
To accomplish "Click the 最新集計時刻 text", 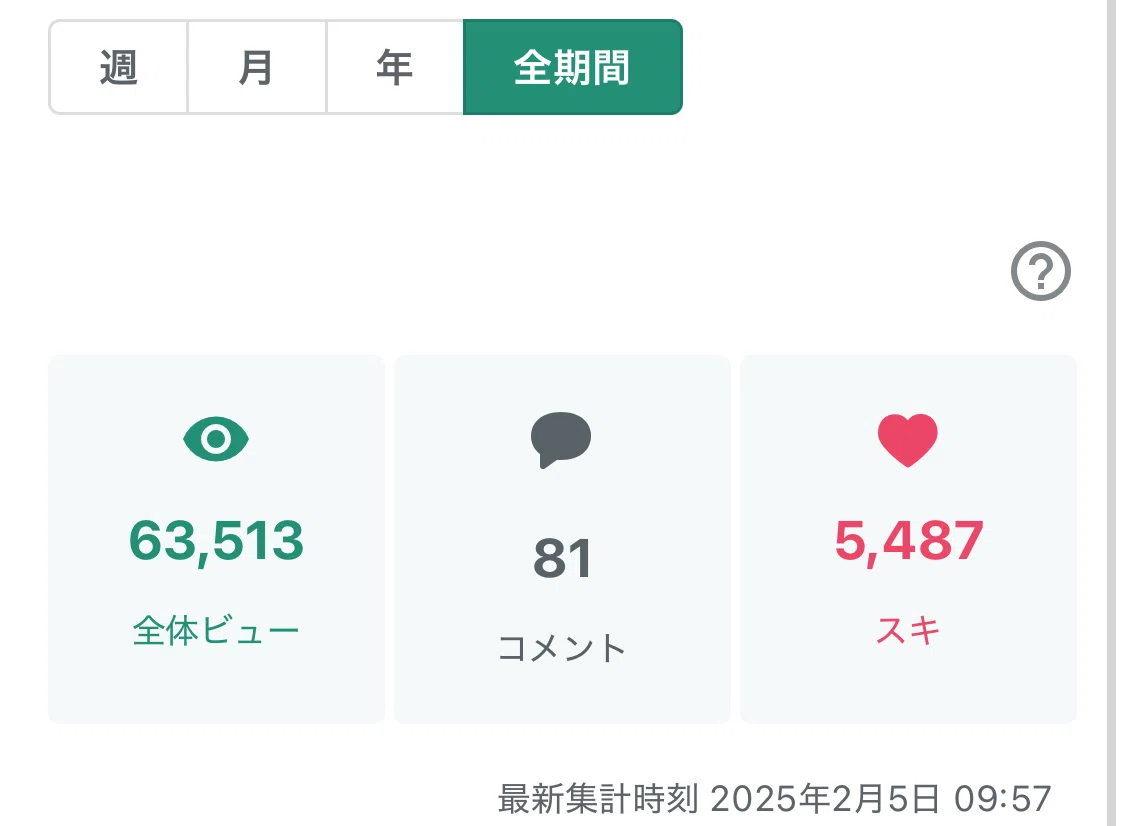I will tap(598, 799).
